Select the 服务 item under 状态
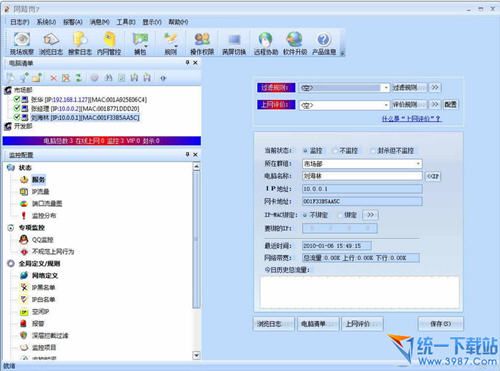The image size is (500, 371). [38, 180]
